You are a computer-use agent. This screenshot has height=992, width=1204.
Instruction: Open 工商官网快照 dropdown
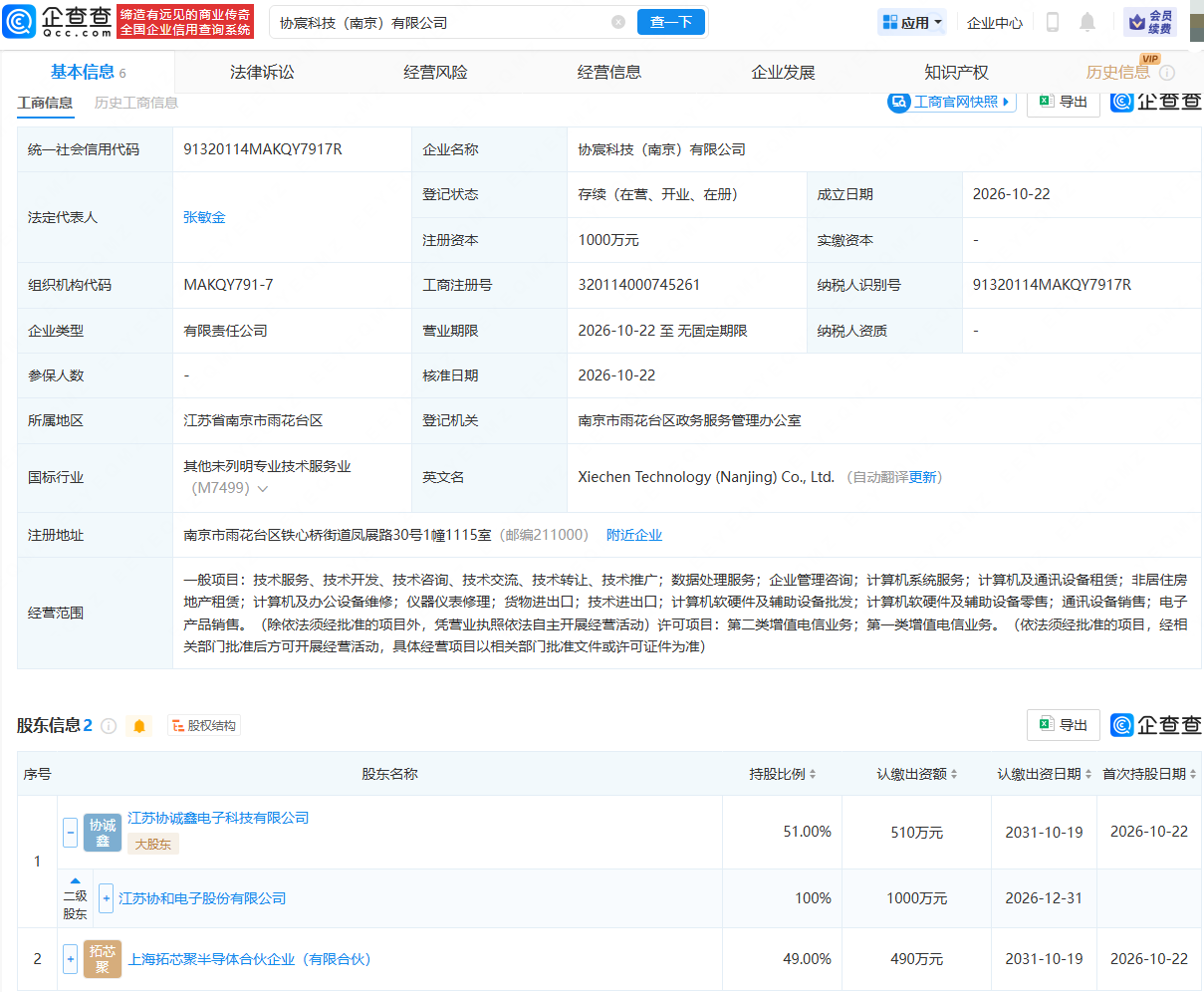pyautogui.click(x=952, y=102)
